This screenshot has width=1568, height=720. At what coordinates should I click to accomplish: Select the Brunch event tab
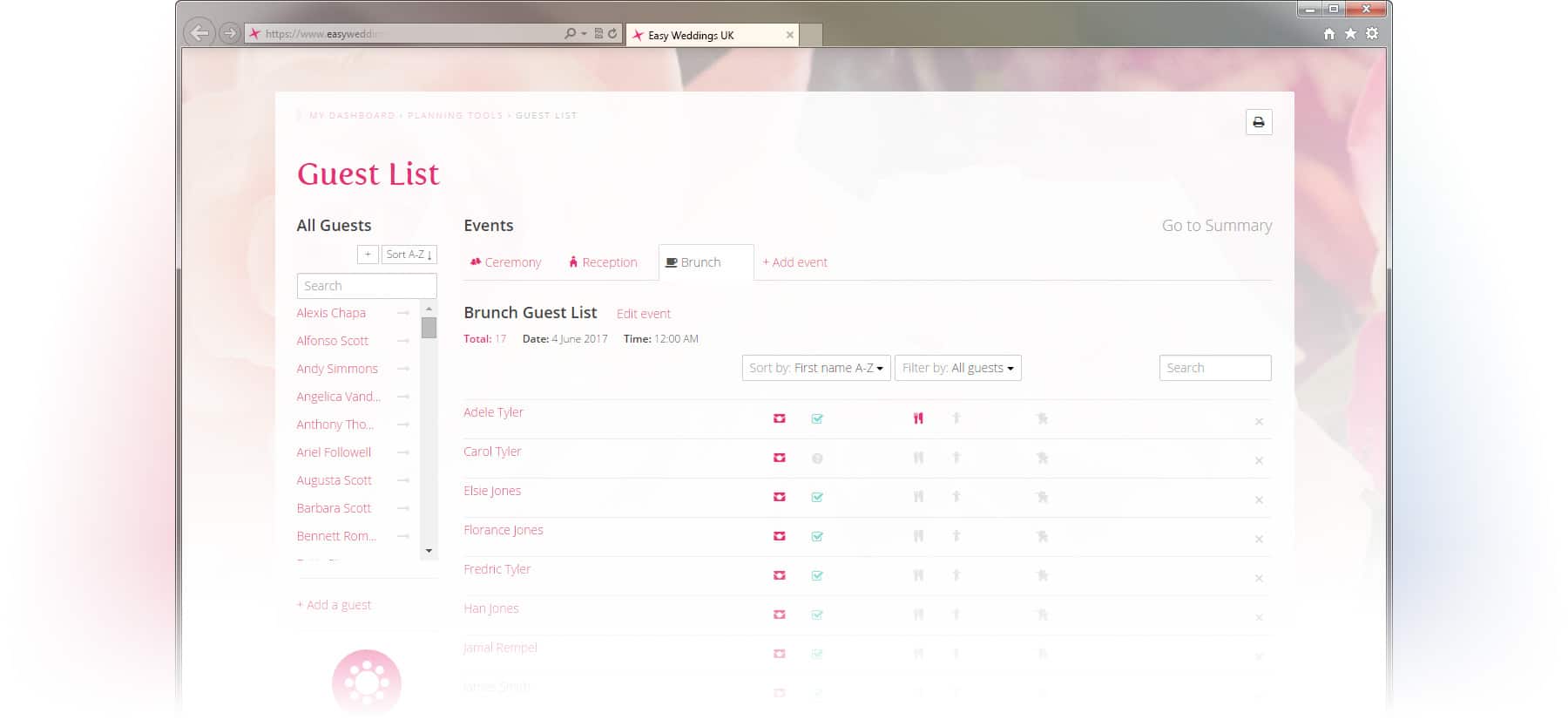pos(706,262)
